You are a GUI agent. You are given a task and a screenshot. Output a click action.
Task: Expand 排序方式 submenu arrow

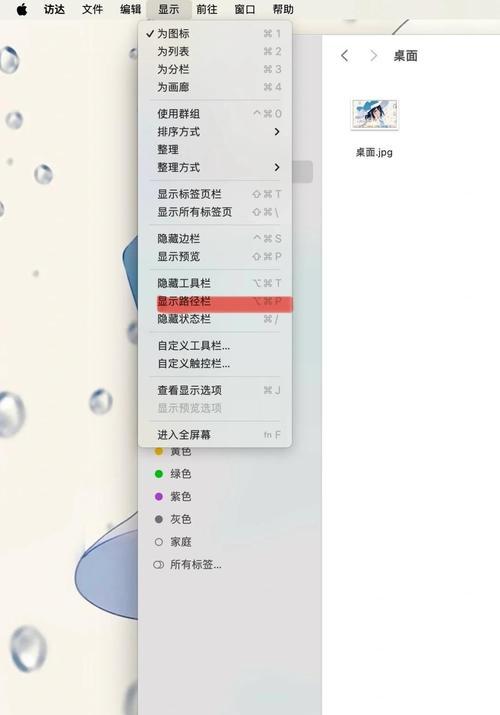pyautogui.click(x=277, y=132)
